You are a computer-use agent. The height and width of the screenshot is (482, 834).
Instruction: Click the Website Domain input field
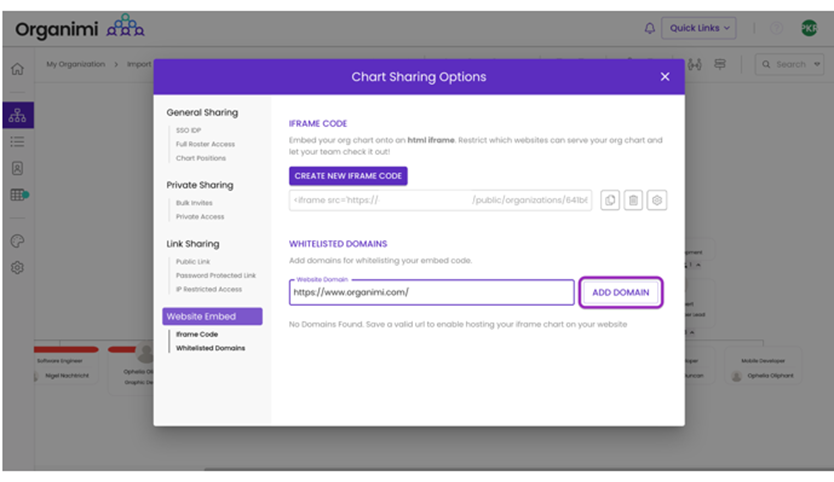[x=431, y=293]
